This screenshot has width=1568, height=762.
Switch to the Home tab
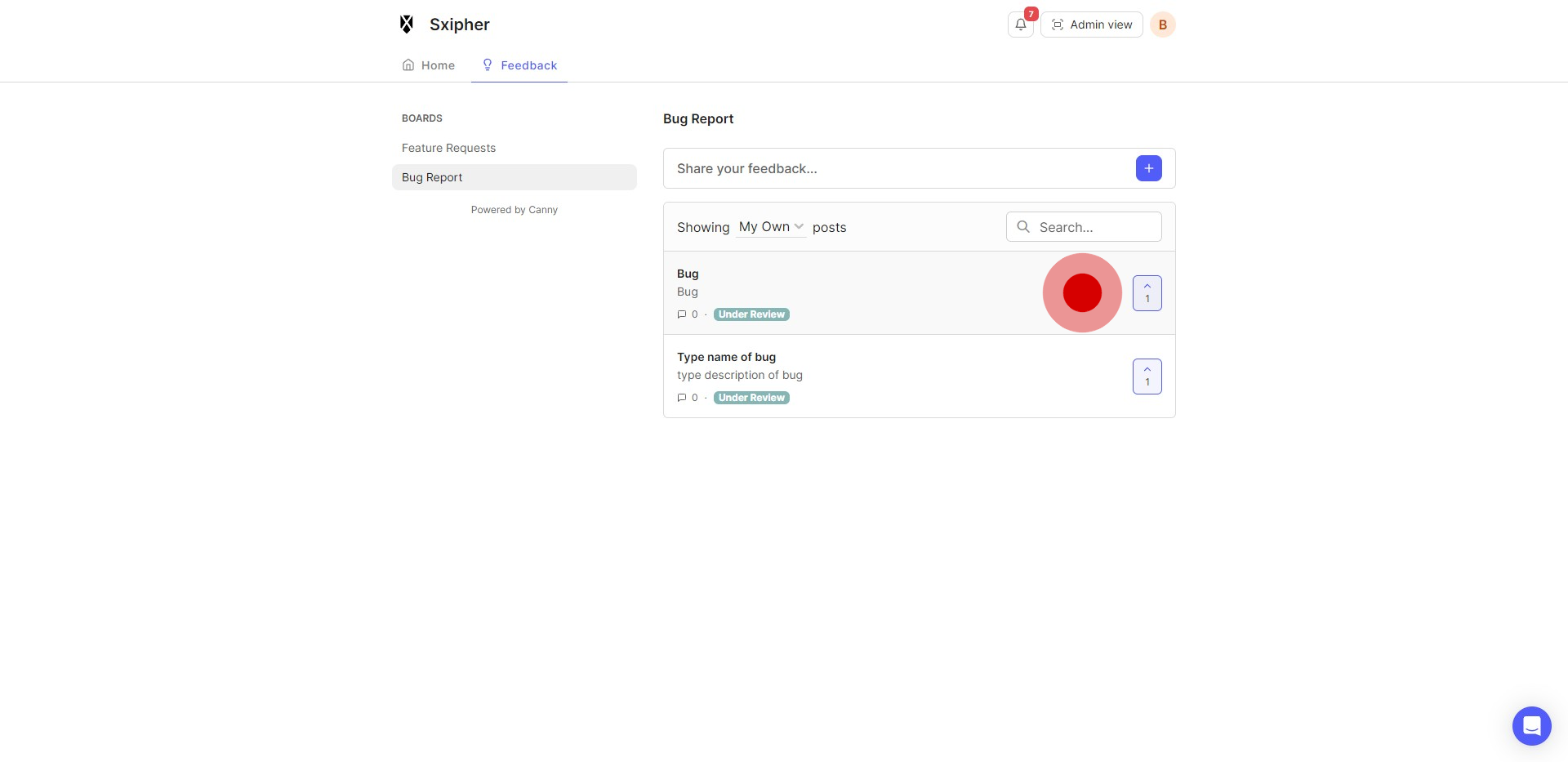click(x=429, y=65)
